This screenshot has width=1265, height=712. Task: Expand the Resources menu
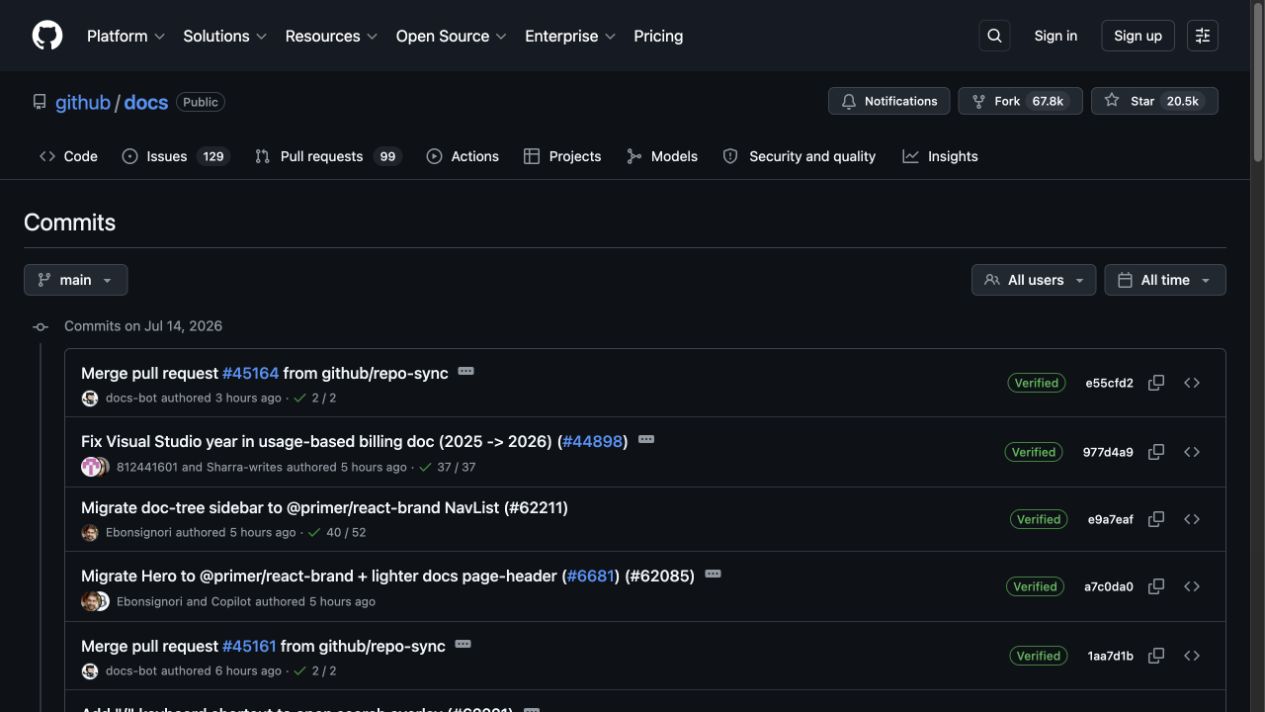[x=331, y=36]
